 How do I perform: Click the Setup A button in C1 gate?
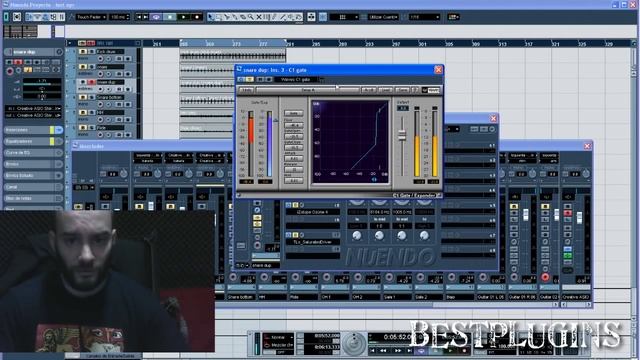point(308,90)
